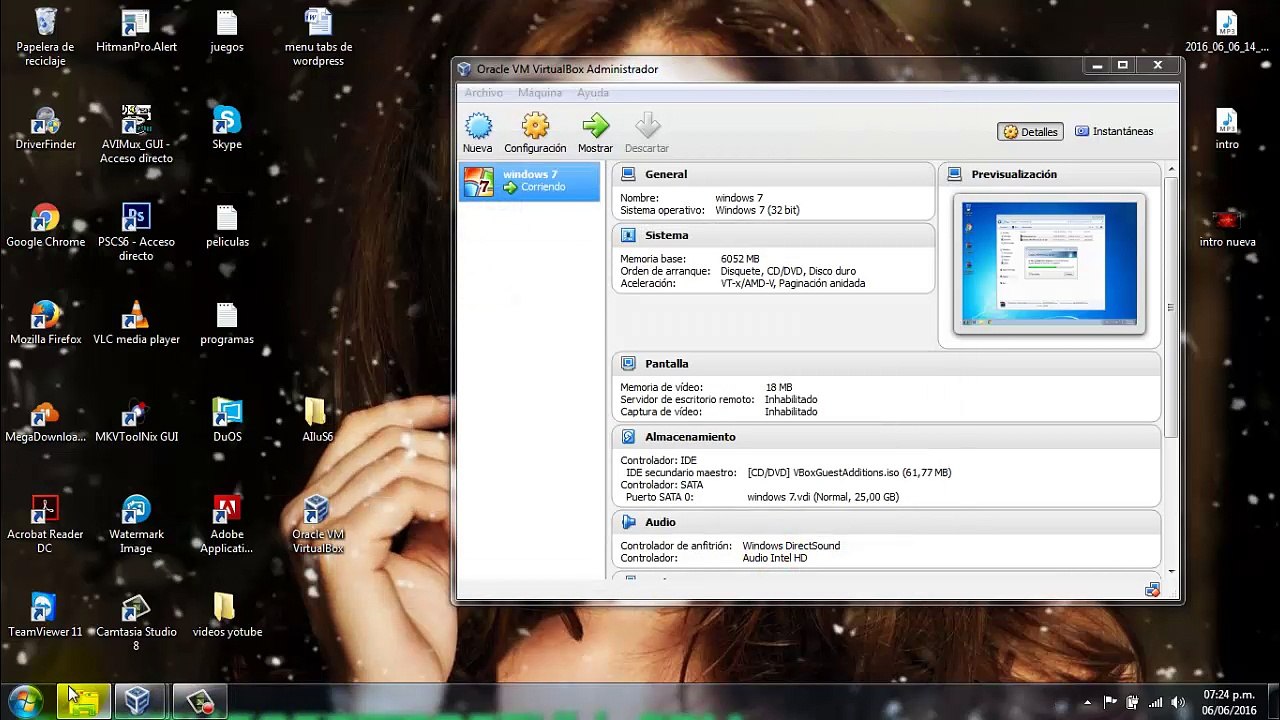Select the juegos file on the desktop

pyautogui.click(x=227, y=21)
